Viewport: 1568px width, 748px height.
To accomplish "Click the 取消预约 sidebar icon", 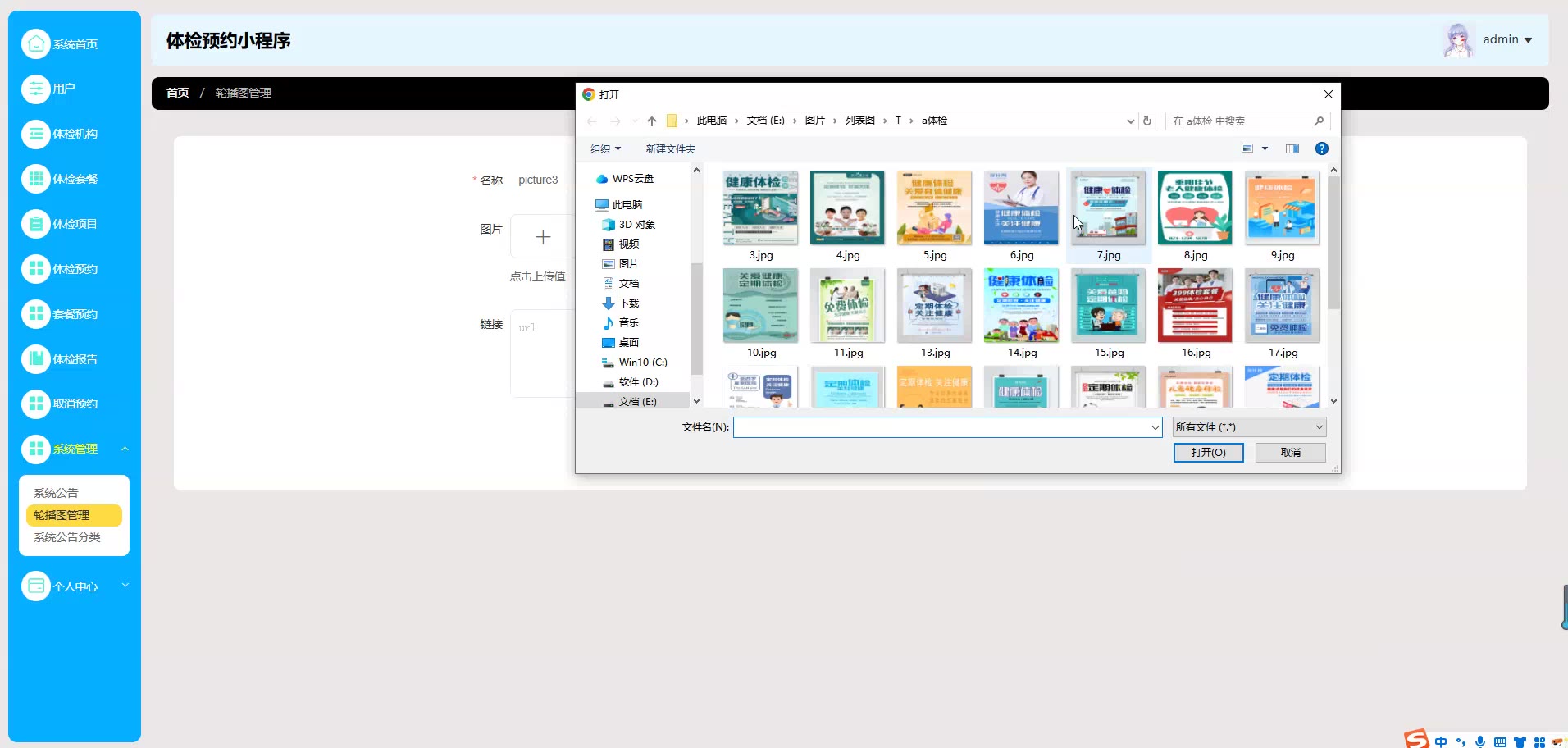I will 36,404.
